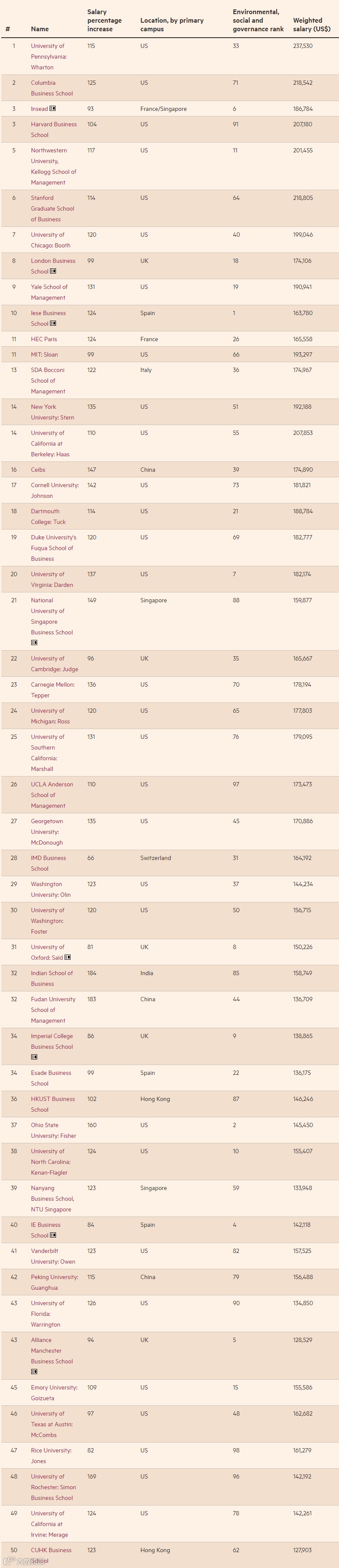Open the Ohio State University: Fisher link

tap(53, 1131)
